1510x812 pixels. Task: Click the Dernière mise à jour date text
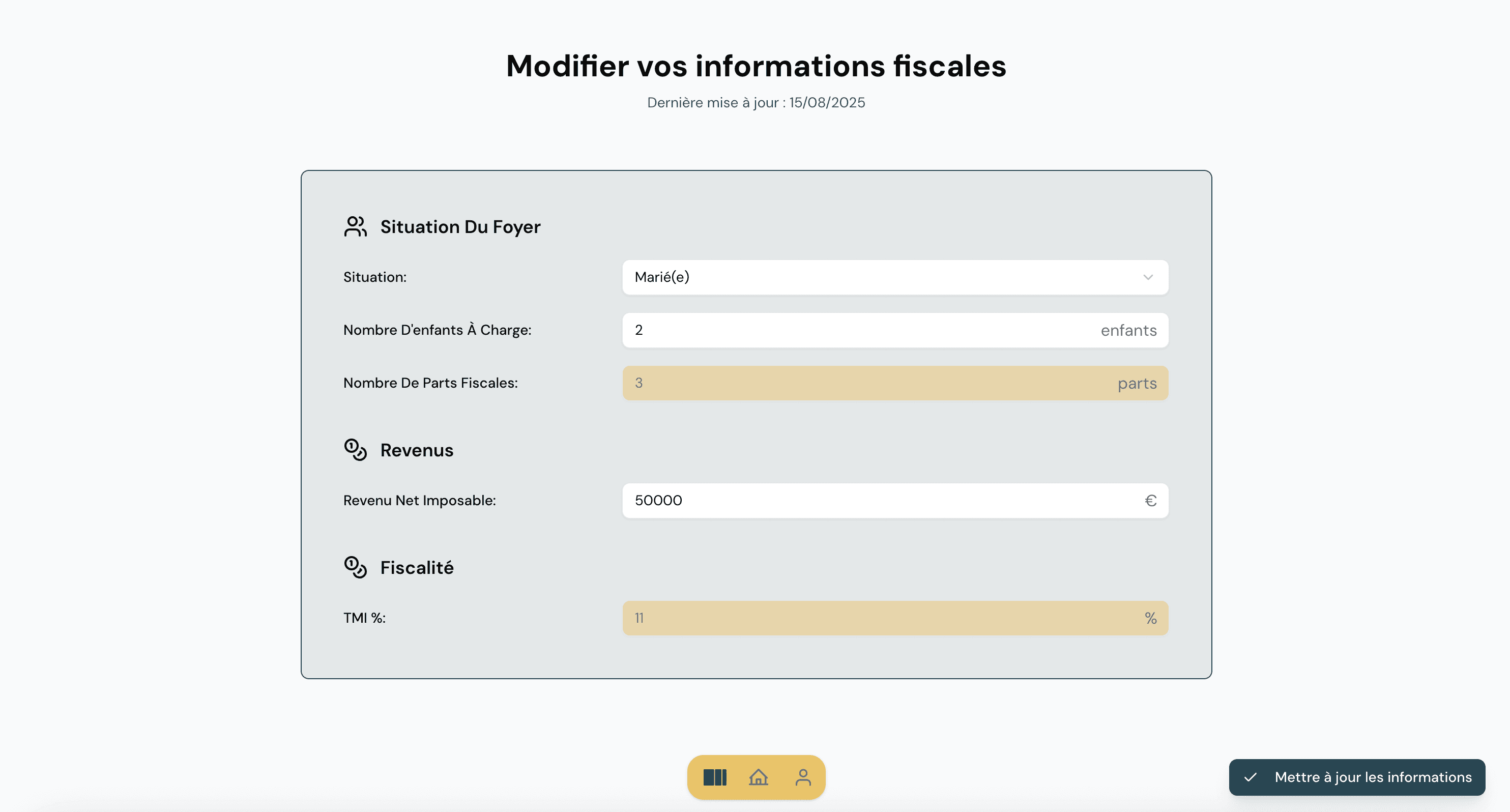756,102
